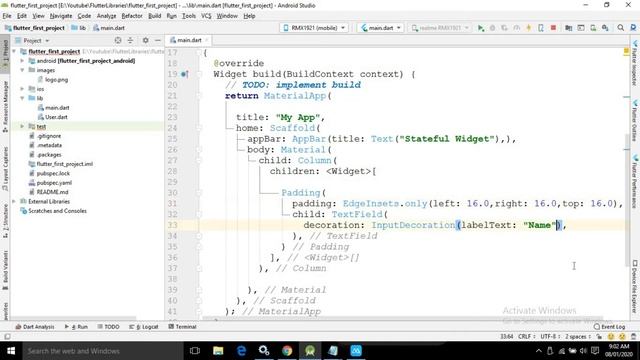Open the Logcat tool window
The image size is (640, 360).
point(144,327)
